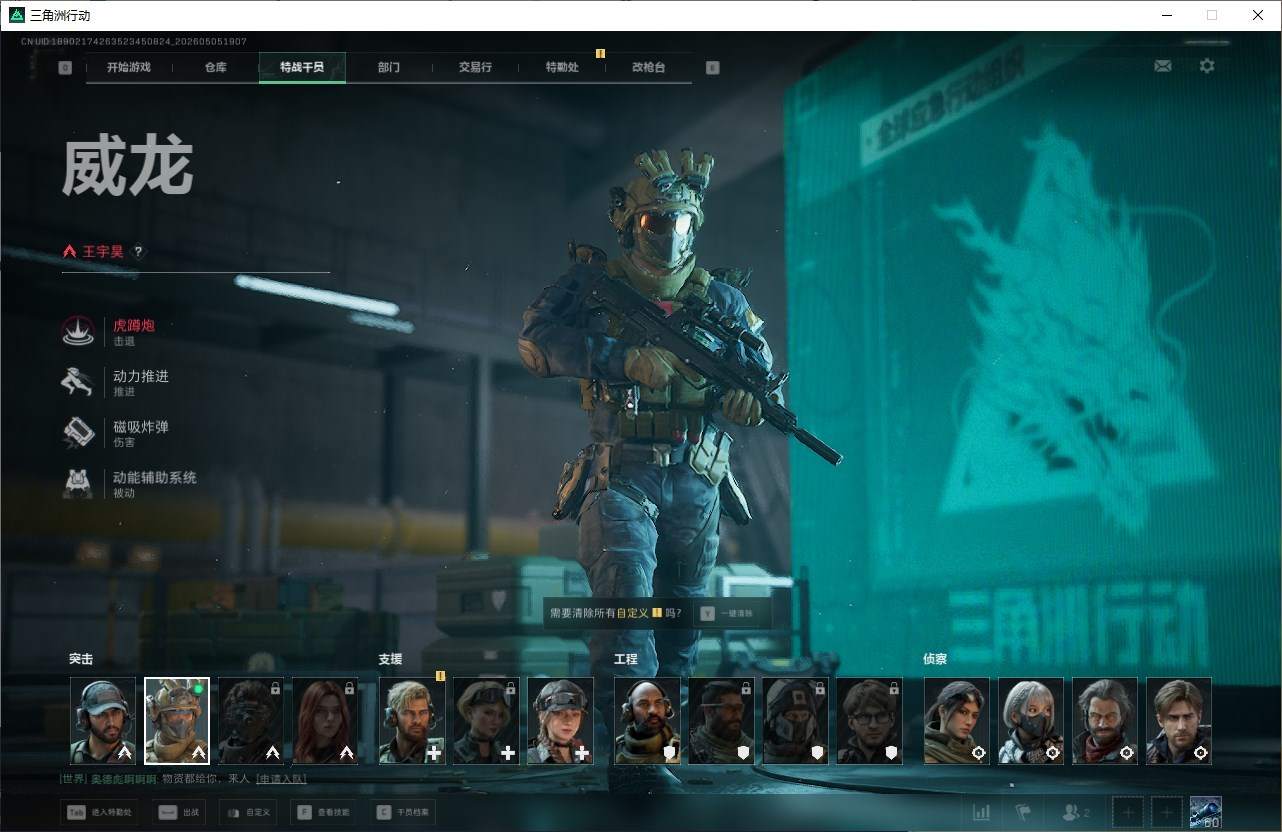The image size is (1282, 832).
Task: Close the 三角洲行动 window
Action: pos(1258,15)
